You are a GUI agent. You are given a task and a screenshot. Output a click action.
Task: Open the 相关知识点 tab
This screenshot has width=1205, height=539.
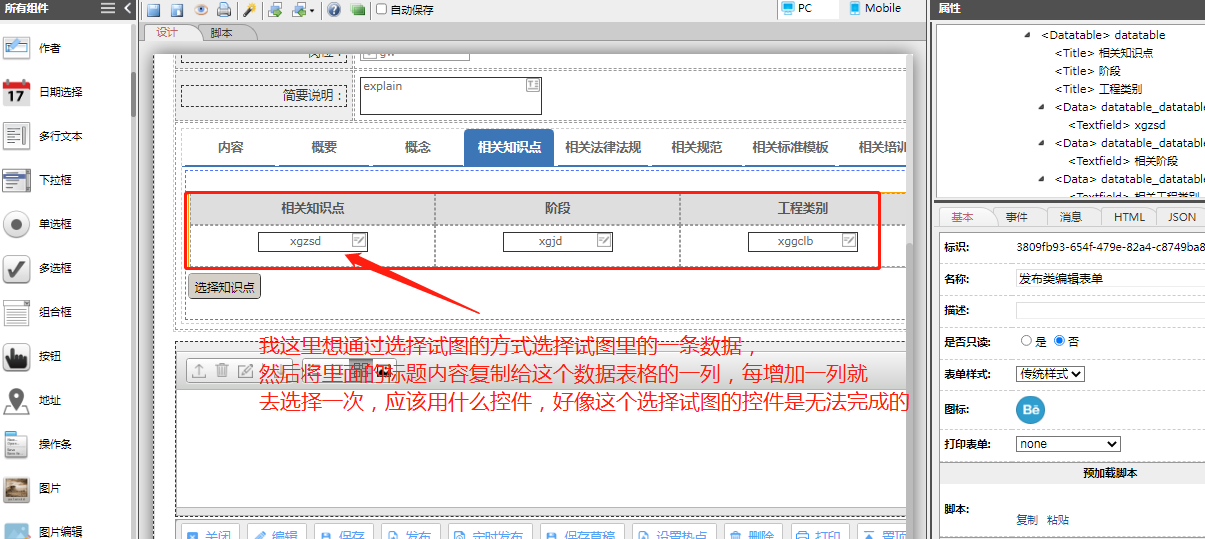click(x=509, y=147)
